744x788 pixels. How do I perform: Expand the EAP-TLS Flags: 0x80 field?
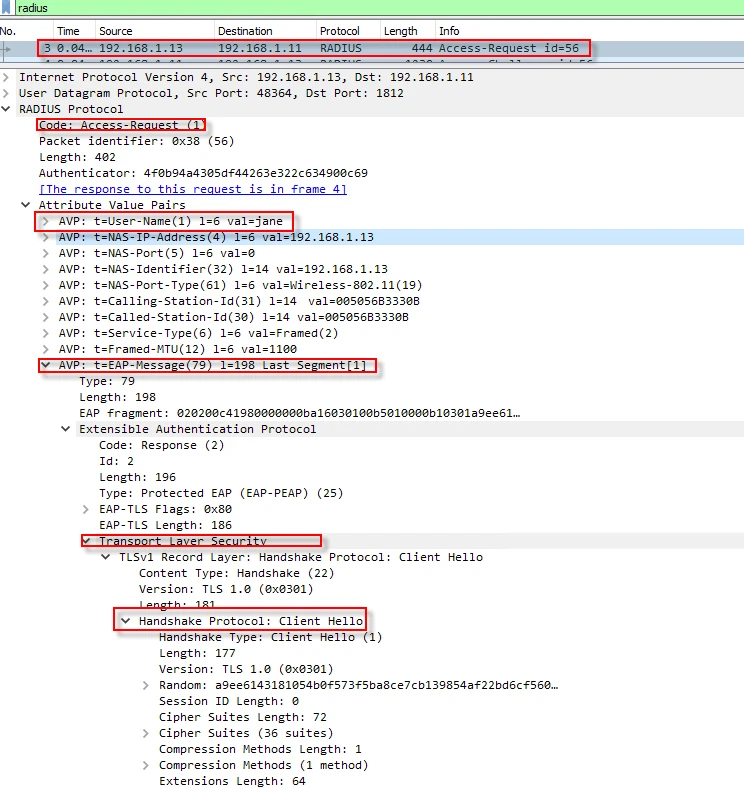coord(86,509)
